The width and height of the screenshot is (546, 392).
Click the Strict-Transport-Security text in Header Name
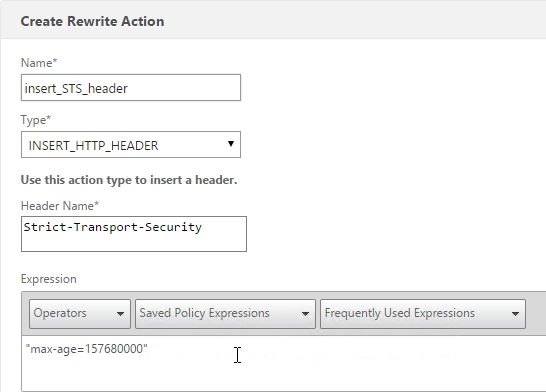(x=112, y=227)
